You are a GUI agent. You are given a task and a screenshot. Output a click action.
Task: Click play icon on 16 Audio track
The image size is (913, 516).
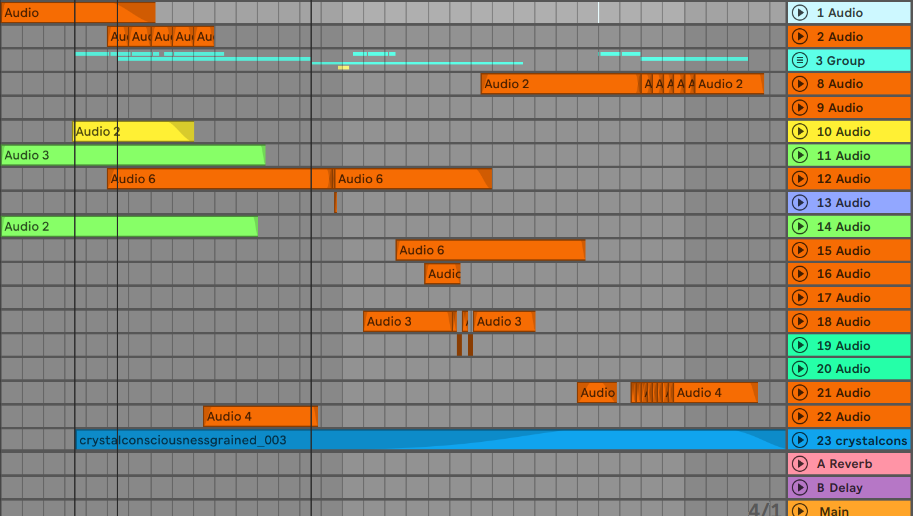[800, 274]
